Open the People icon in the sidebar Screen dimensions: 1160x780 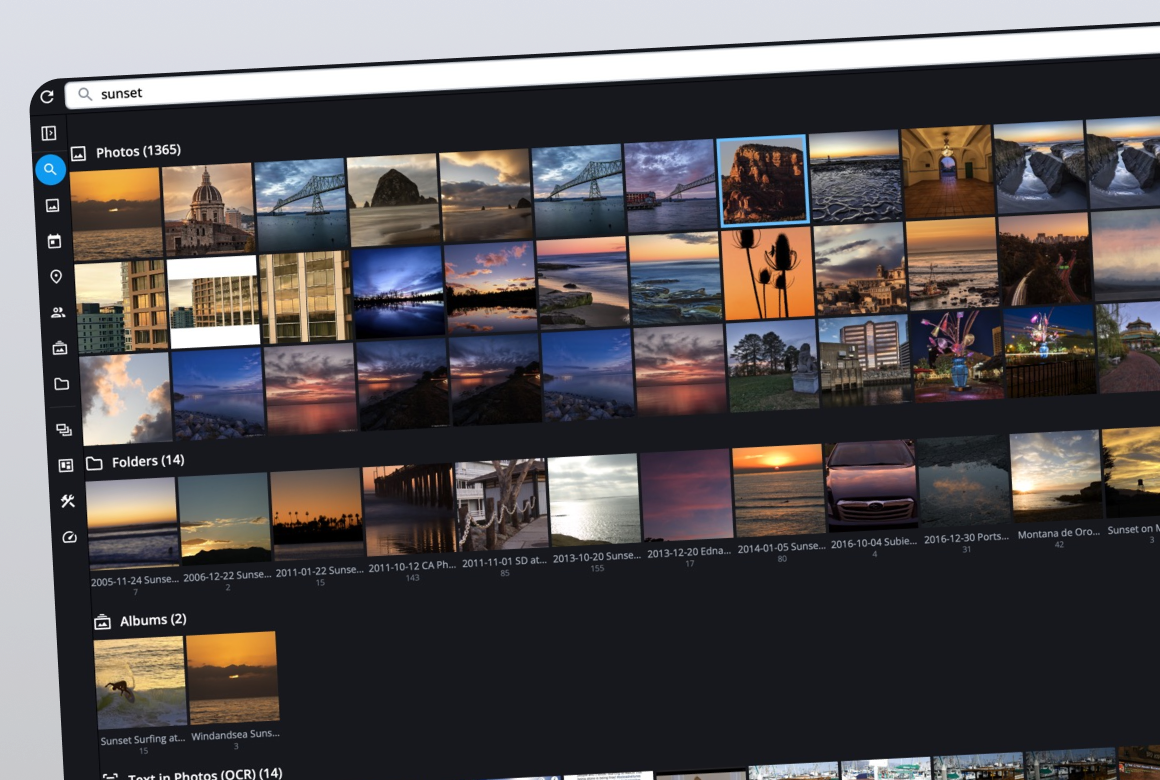[x=58, y=312]
